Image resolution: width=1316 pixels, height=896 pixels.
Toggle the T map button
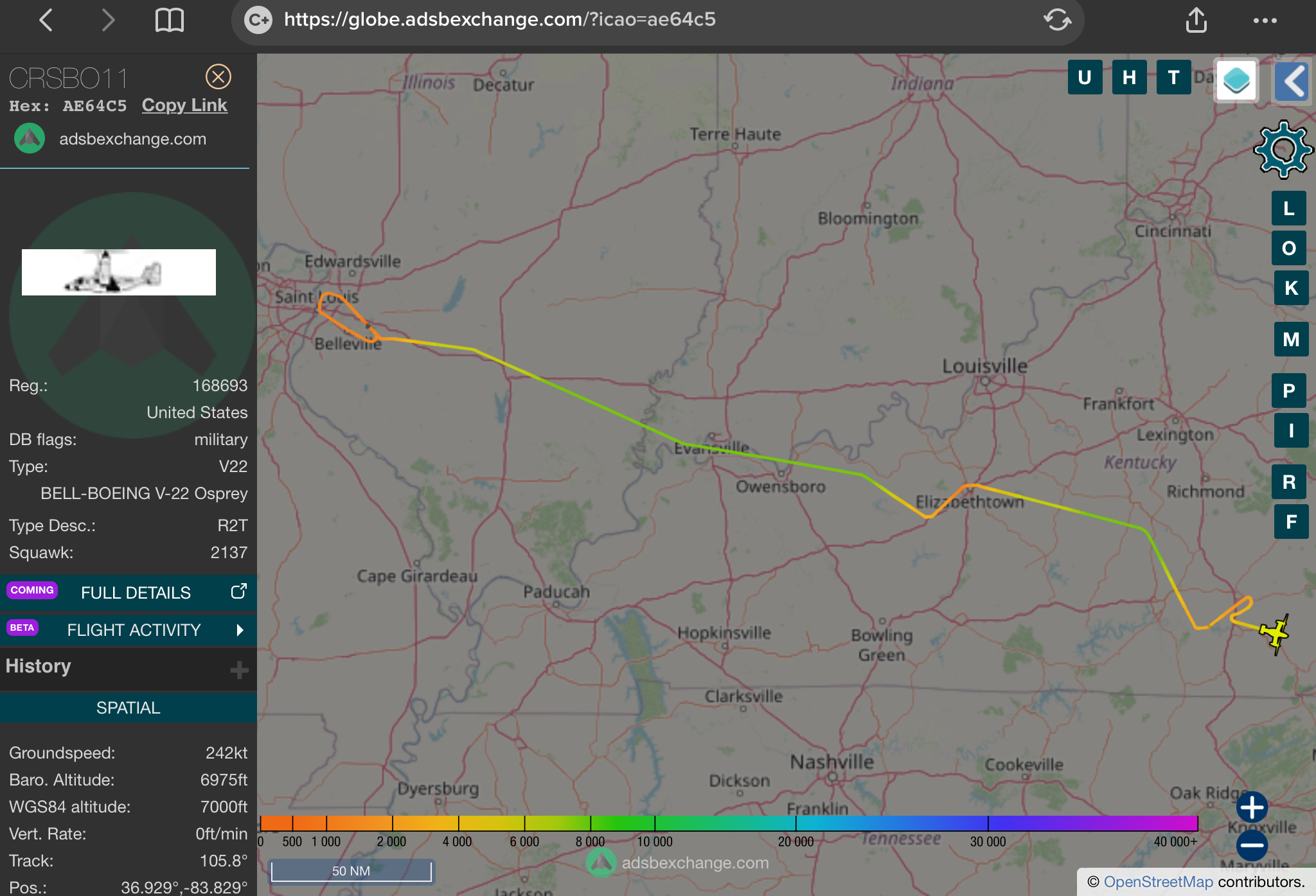coord(1173,78)
